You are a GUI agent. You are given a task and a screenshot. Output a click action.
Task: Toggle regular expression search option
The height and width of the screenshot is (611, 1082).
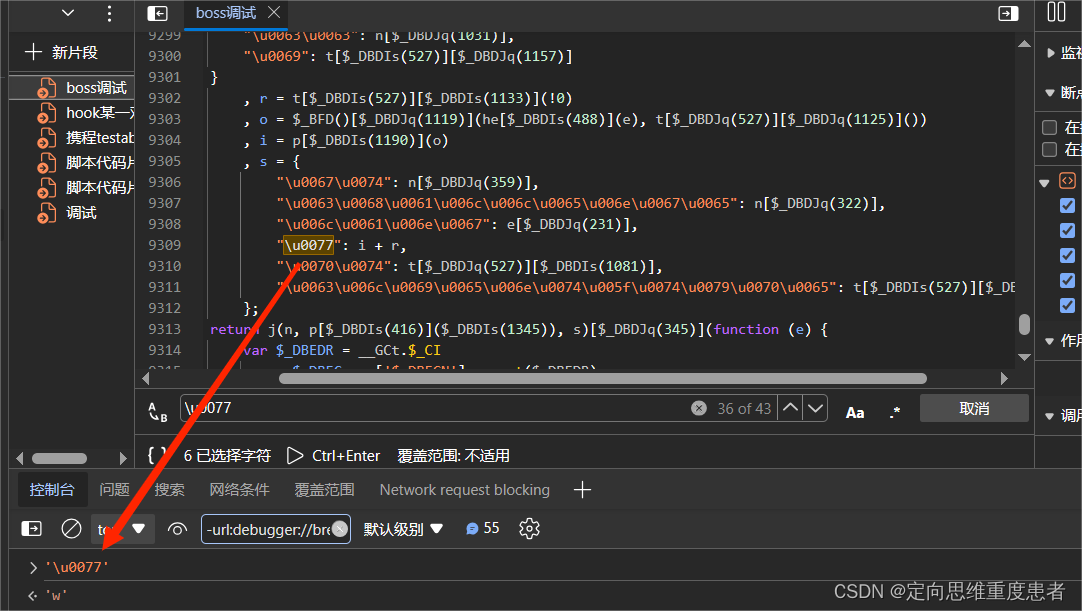[894, 412]
